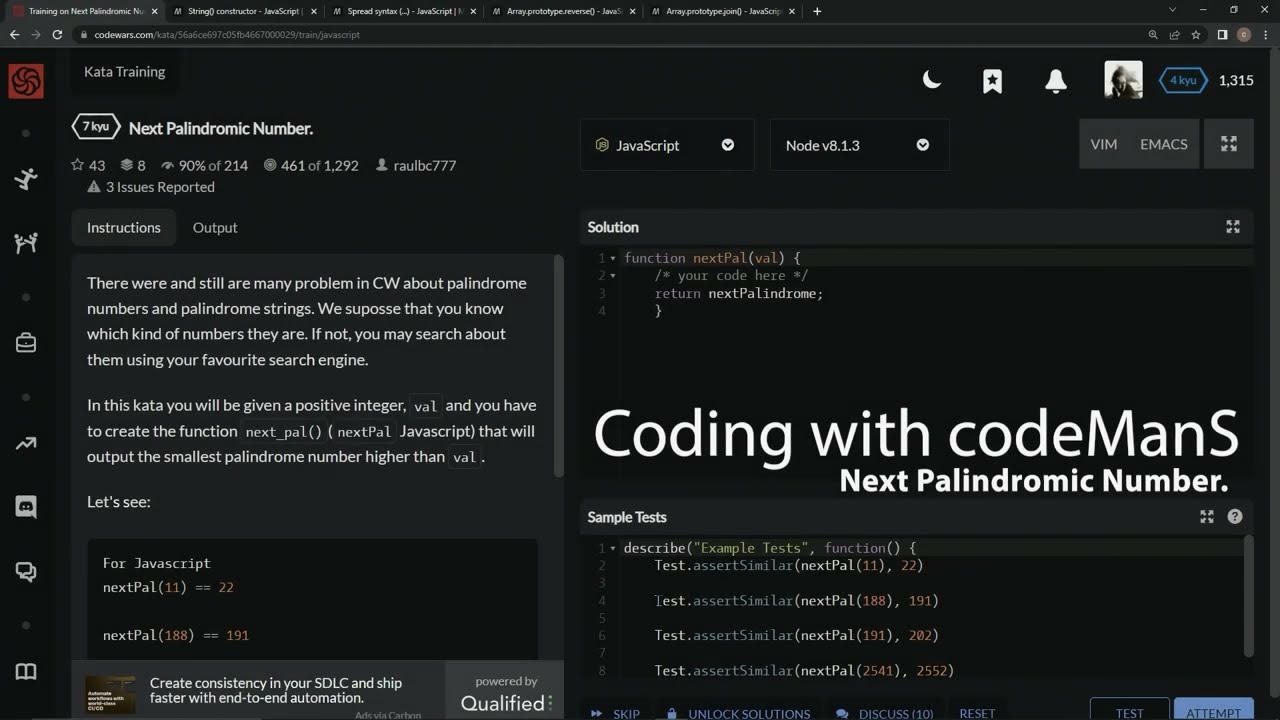The image size is (1280, 720).
Task: Click the SKIP button
Action: coord(616,714)
